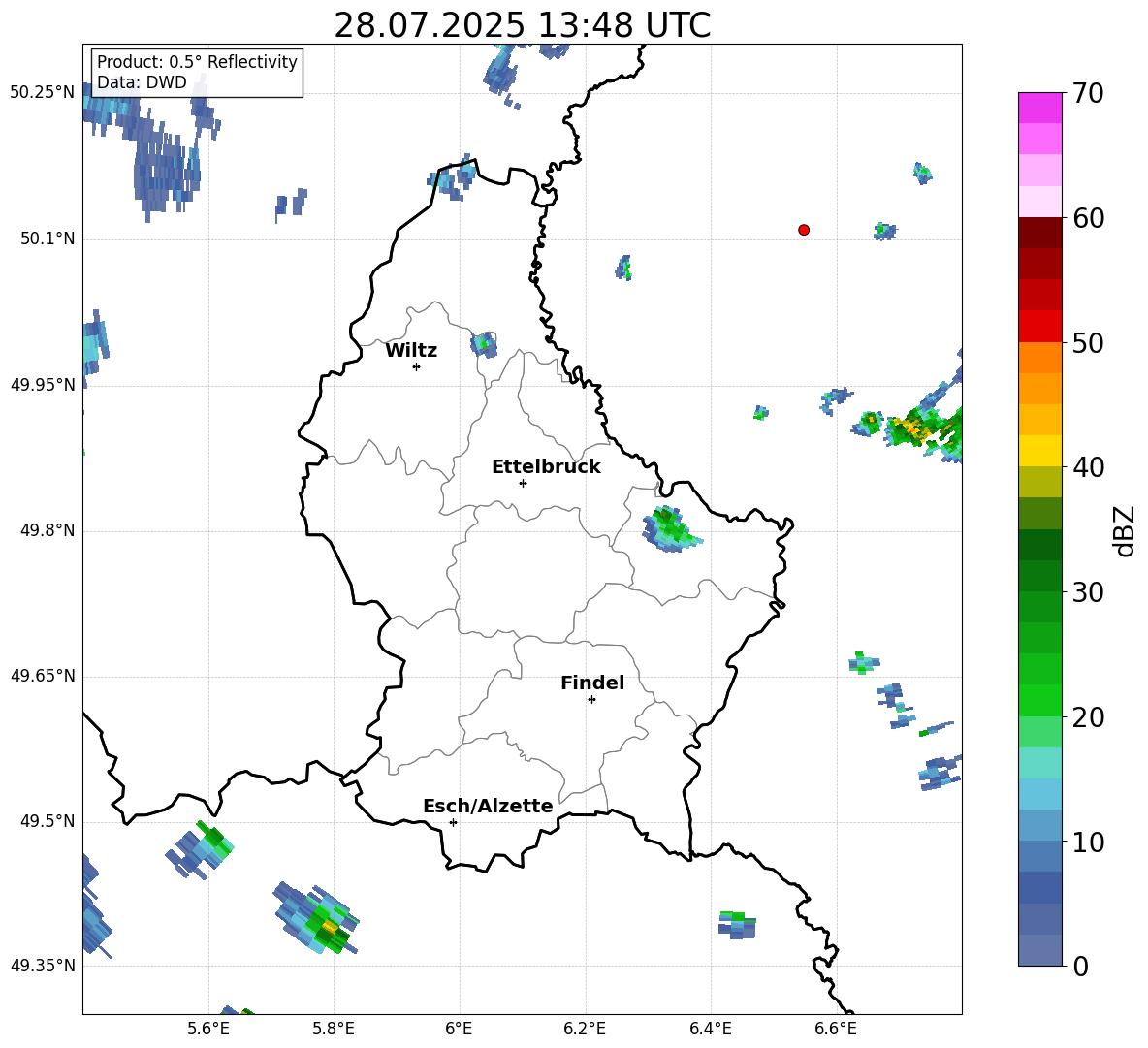Click the small radar echo northeast of Wiltz
The width and height of the screenshot is (1148, 1048).
484,344
